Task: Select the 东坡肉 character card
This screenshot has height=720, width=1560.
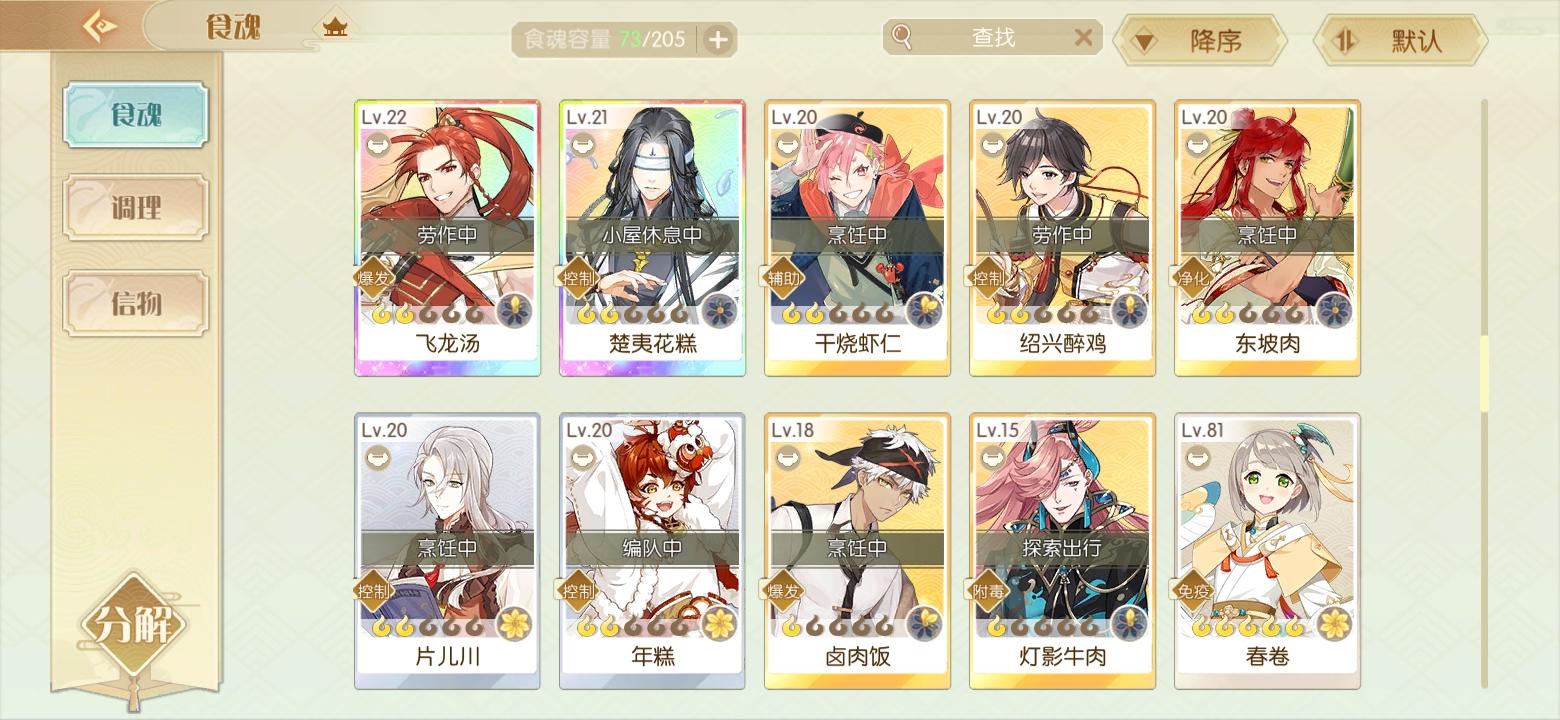Action: [1267, 238]
